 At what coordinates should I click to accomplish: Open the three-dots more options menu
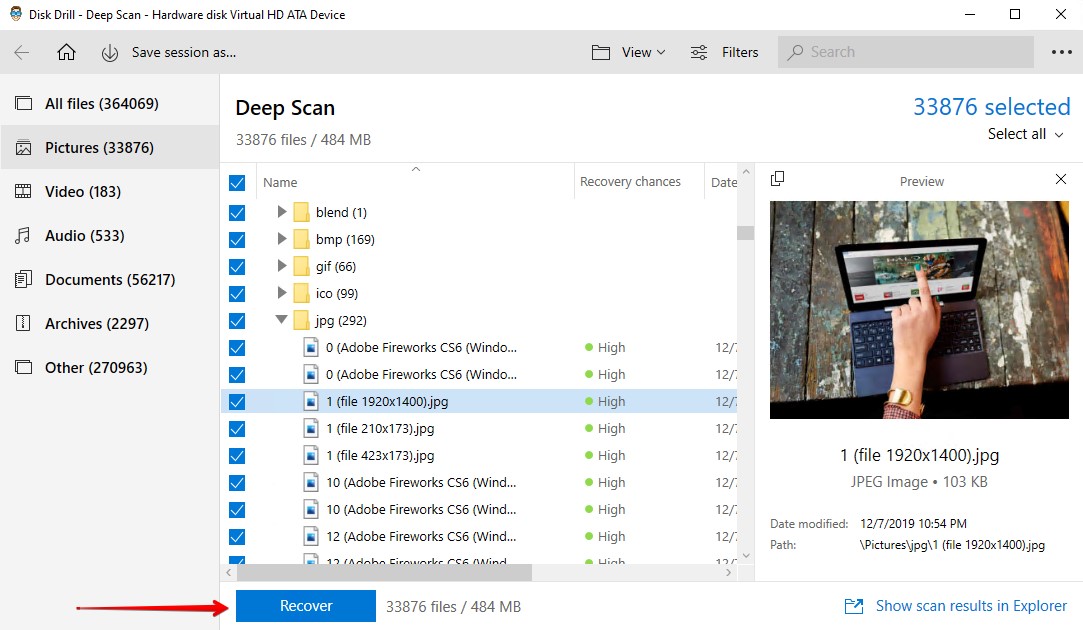pyautogui.click(x=1062, y=52)
